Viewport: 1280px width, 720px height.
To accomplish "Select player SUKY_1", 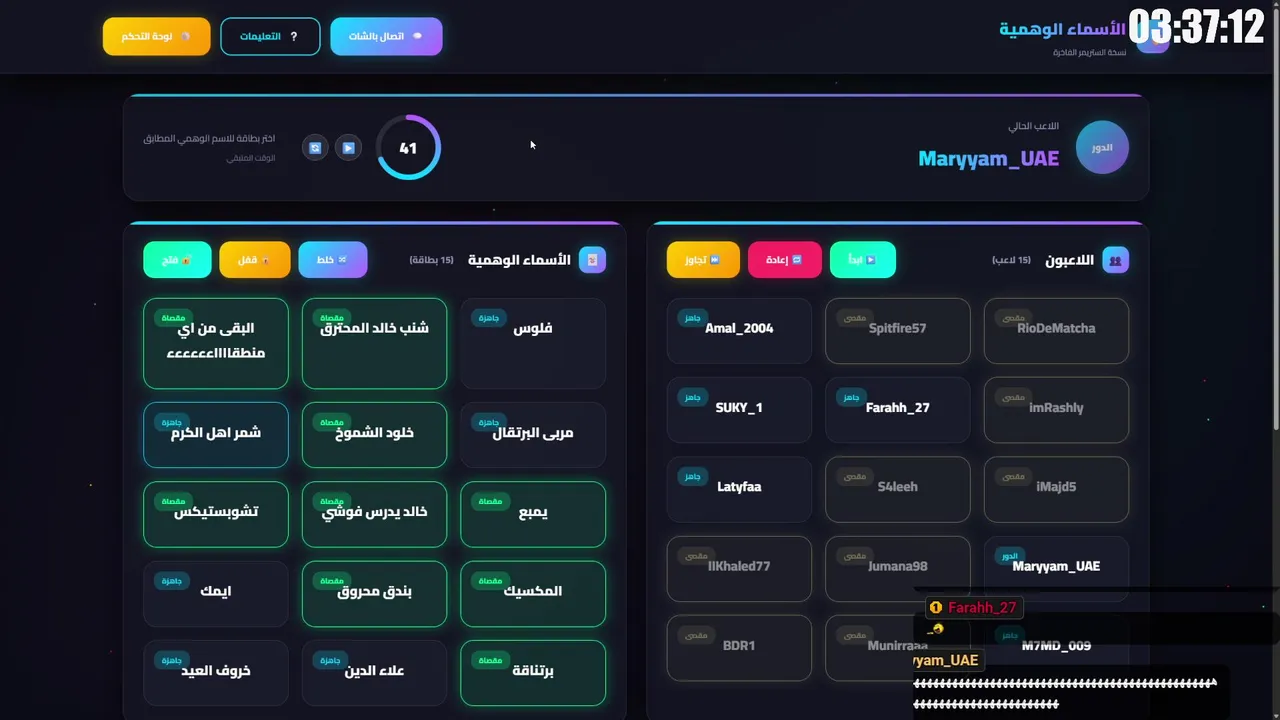I will pos(739,409).
